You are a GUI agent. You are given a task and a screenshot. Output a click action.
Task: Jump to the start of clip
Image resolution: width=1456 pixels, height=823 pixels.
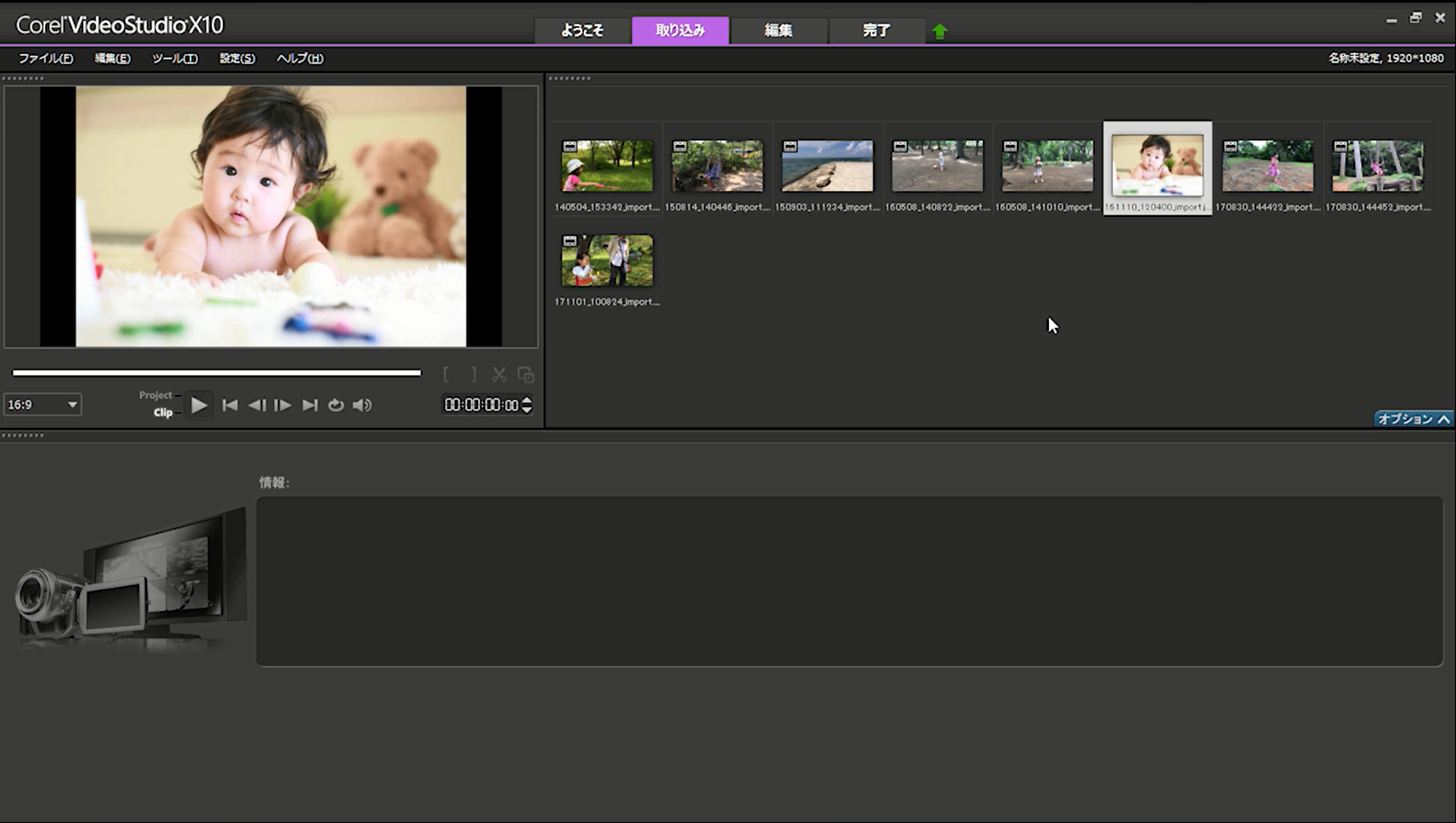click(x=230, y=405)
